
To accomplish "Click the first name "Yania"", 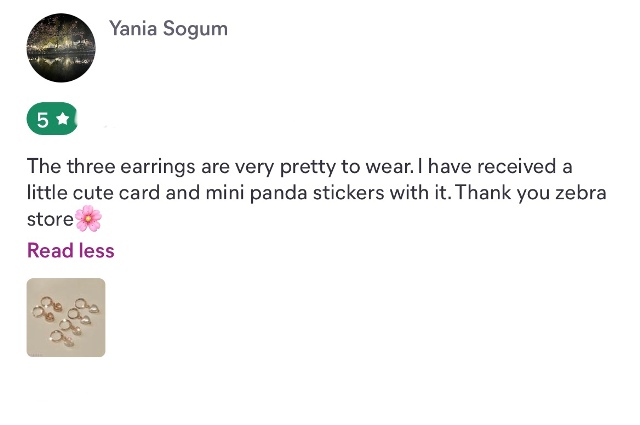I will 134,28.
